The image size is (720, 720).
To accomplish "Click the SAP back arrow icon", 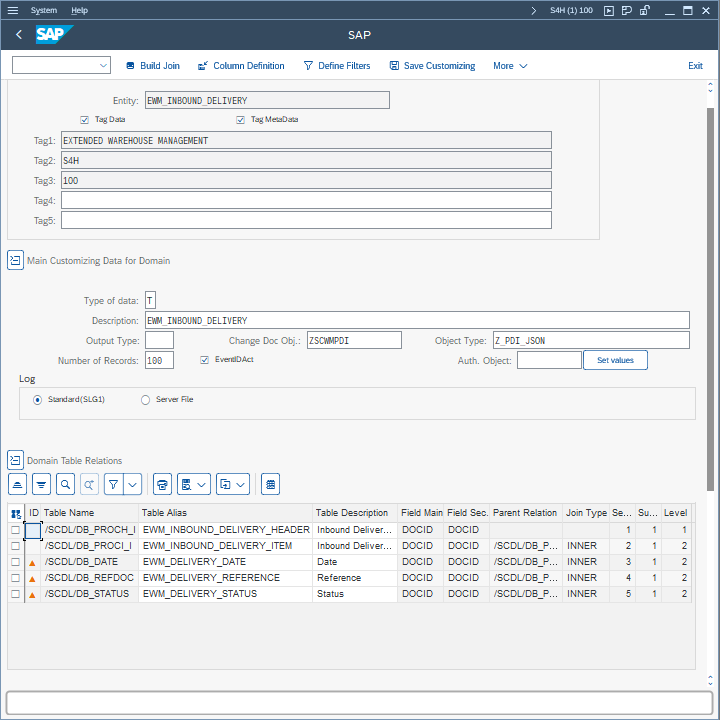I will tap(19, 35).
